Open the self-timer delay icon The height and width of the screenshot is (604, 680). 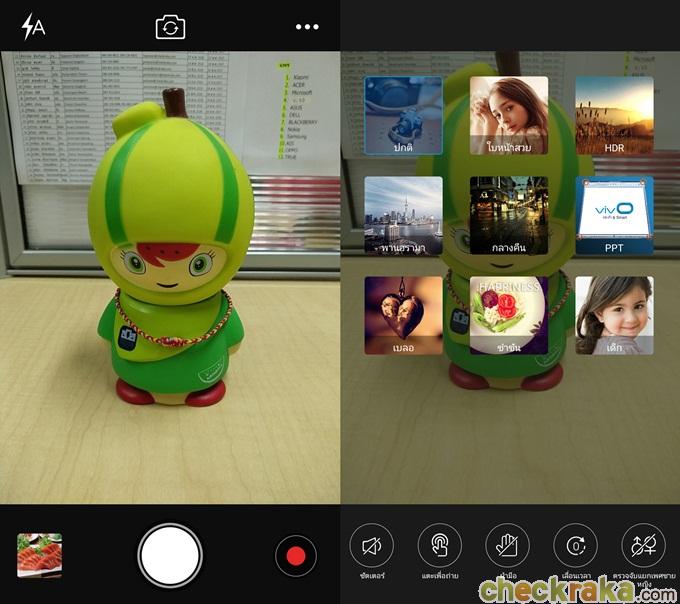click(575, 546)
